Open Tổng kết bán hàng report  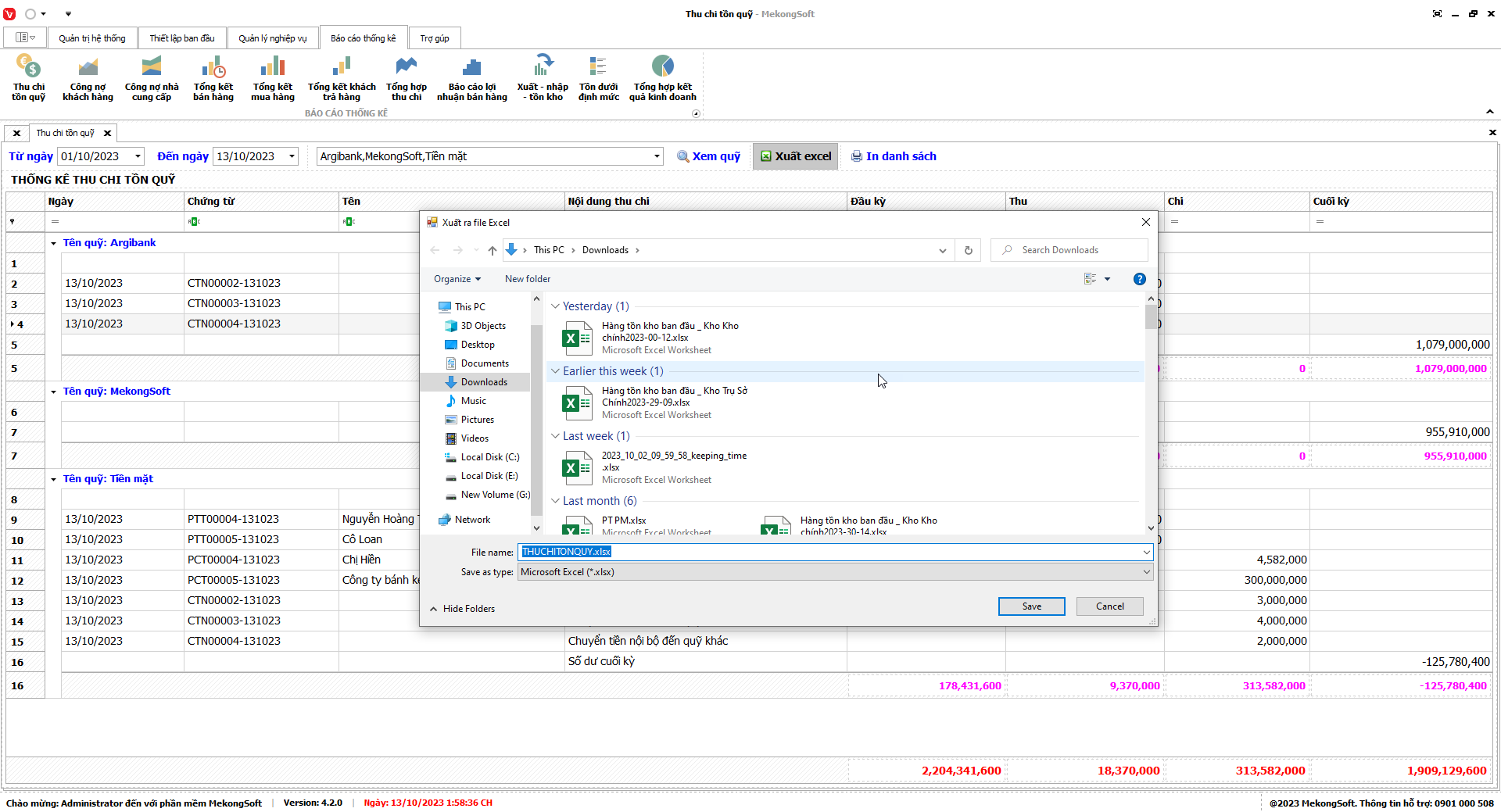click(213, 77)
